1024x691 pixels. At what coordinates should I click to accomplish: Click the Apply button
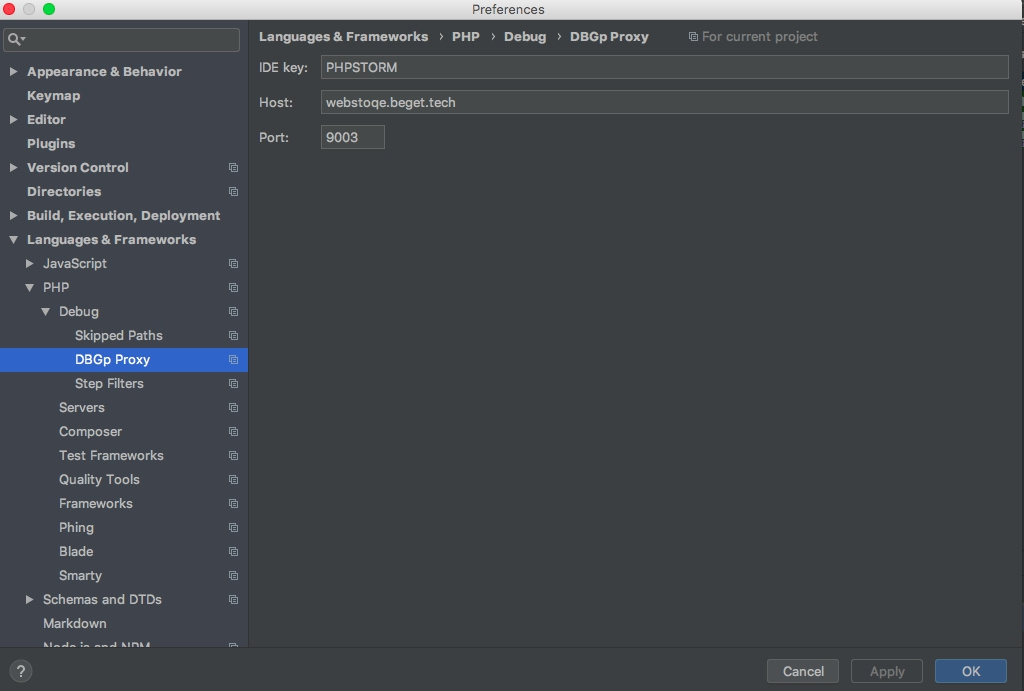point(887,671)
